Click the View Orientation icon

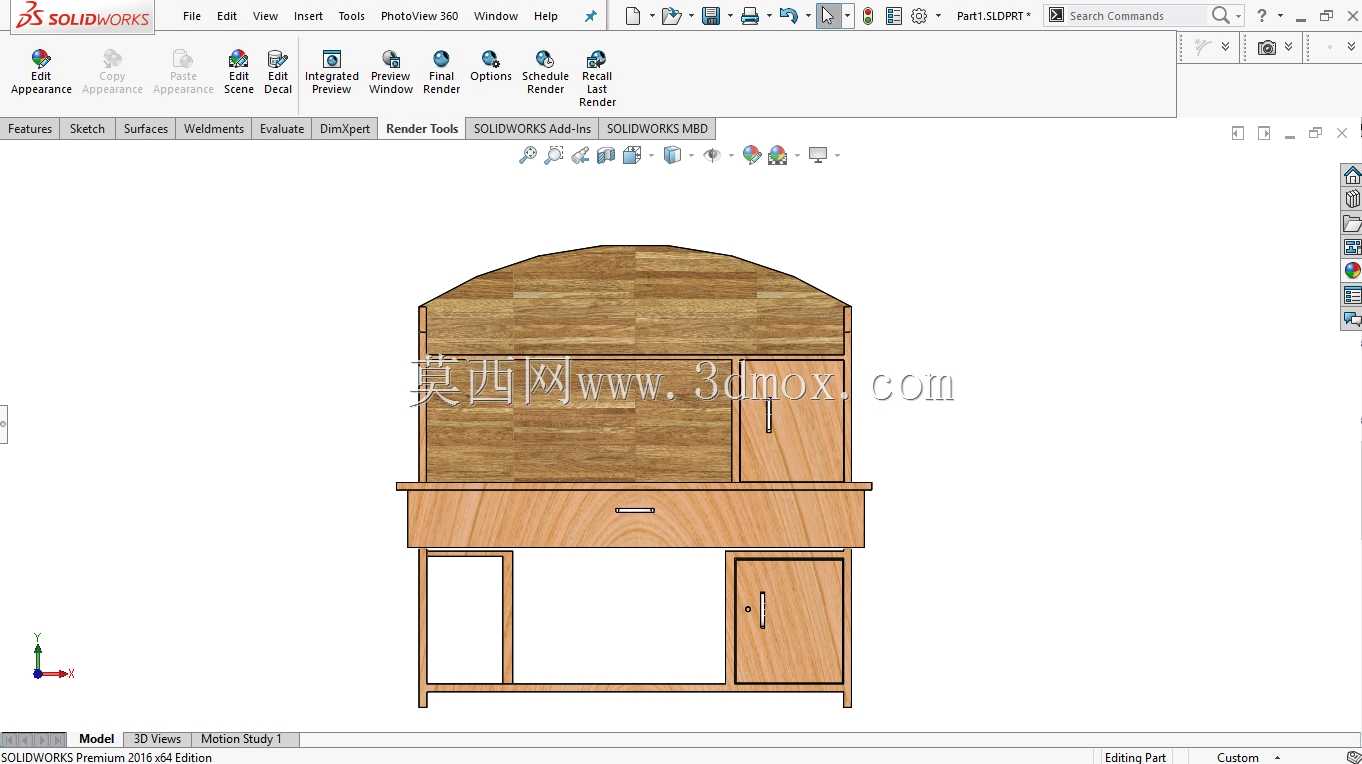point(632,155)
